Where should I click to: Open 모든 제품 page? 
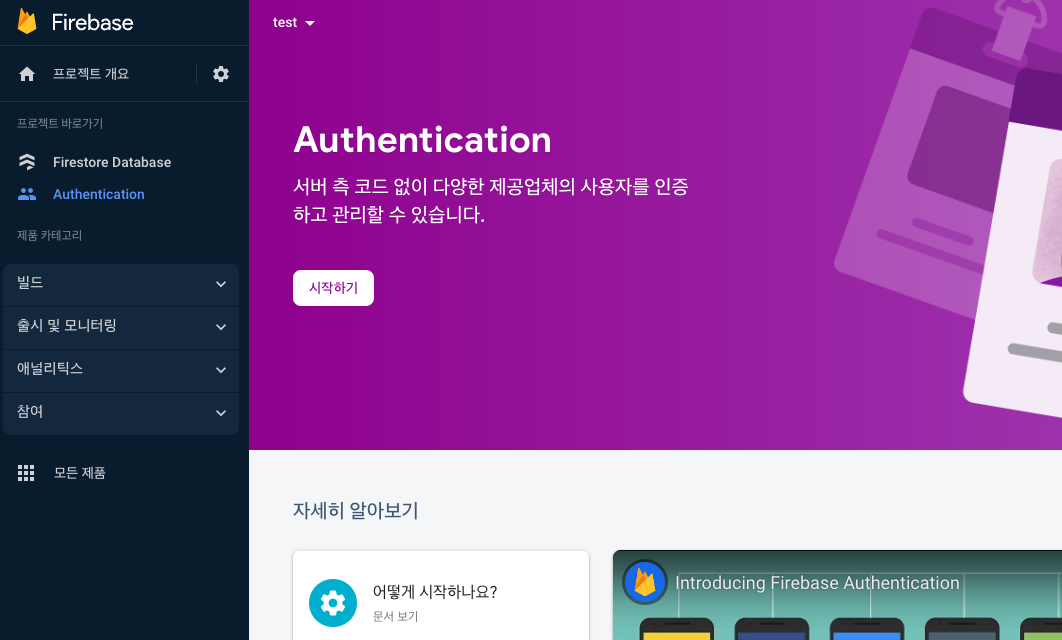(x=80, y=473)
